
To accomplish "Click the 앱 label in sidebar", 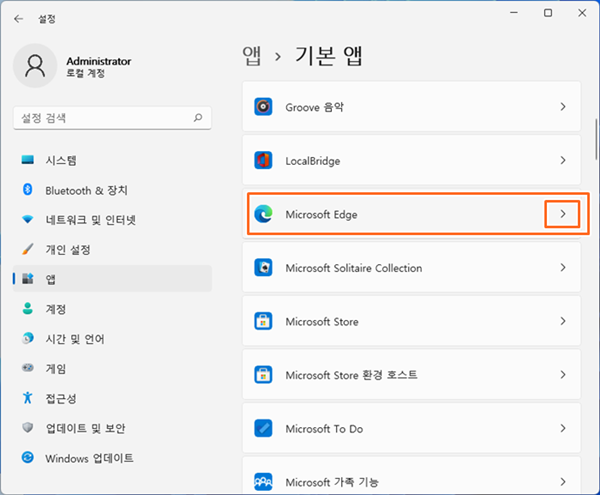I will (51, 279).
